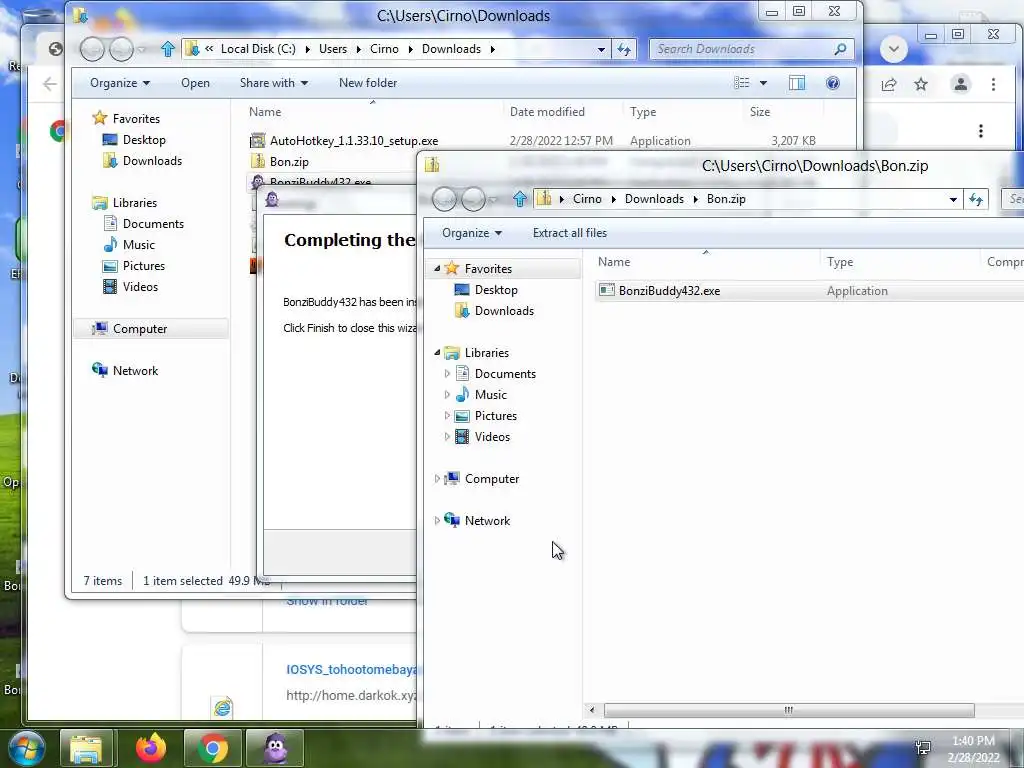Select Computer in Downloads window sidebar
The image size is (1024, 768).
coord(140,328)
